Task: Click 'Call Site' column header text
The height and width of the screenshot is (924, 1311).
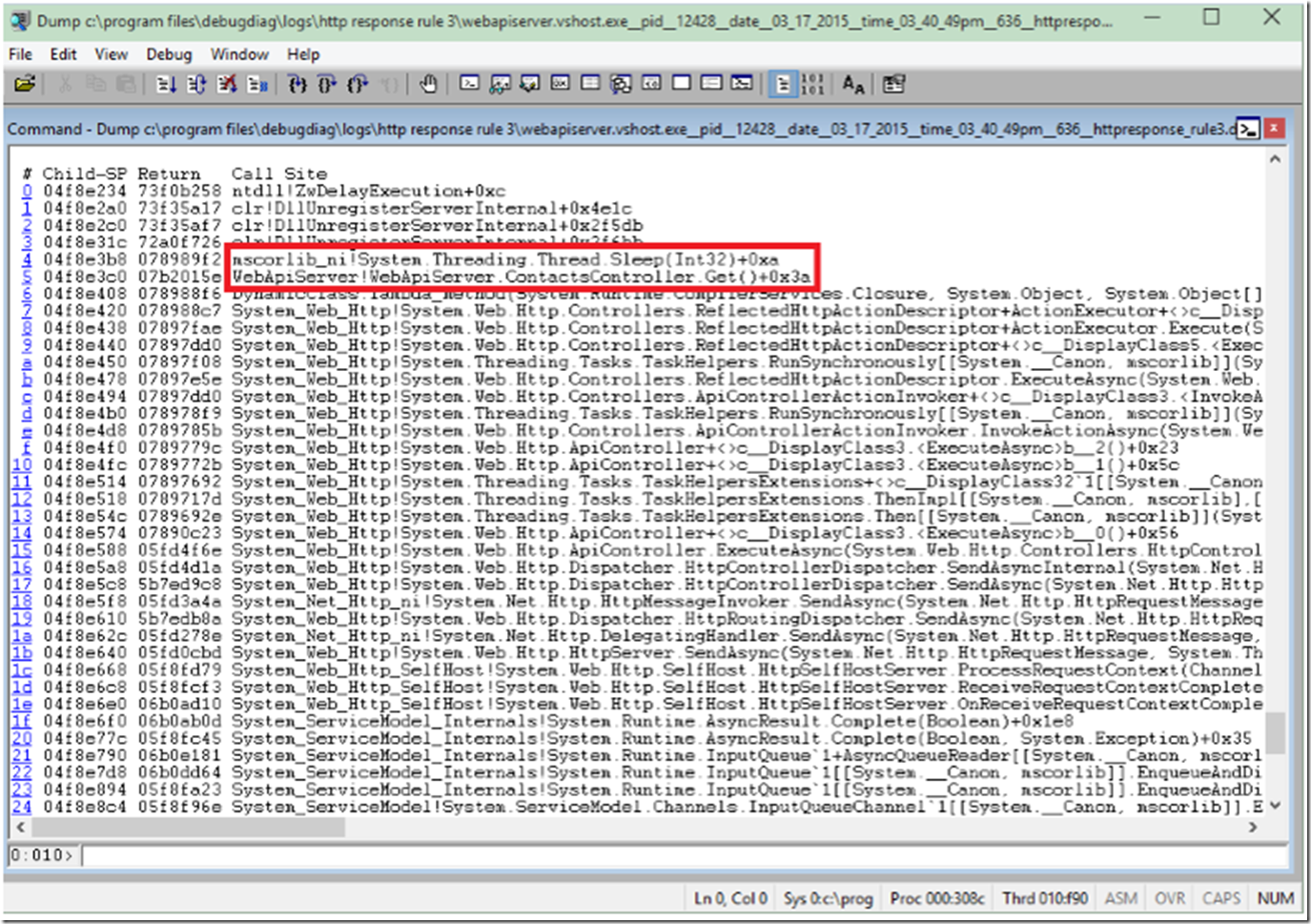Action: click(279, 174)
